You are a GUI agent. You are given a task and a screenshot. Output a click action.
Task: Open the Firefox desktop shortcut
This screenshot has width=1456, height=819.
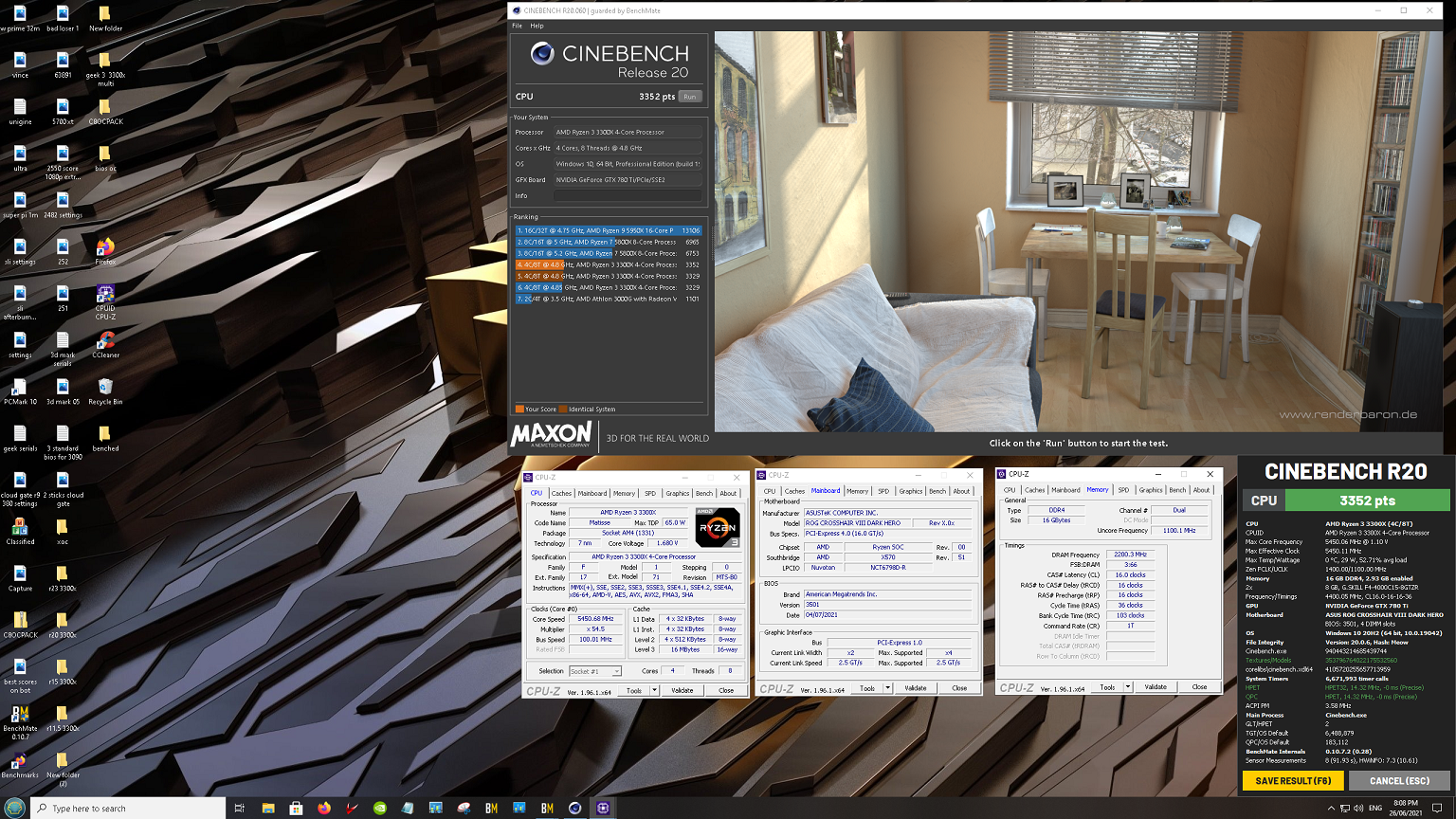click(105, 251)
